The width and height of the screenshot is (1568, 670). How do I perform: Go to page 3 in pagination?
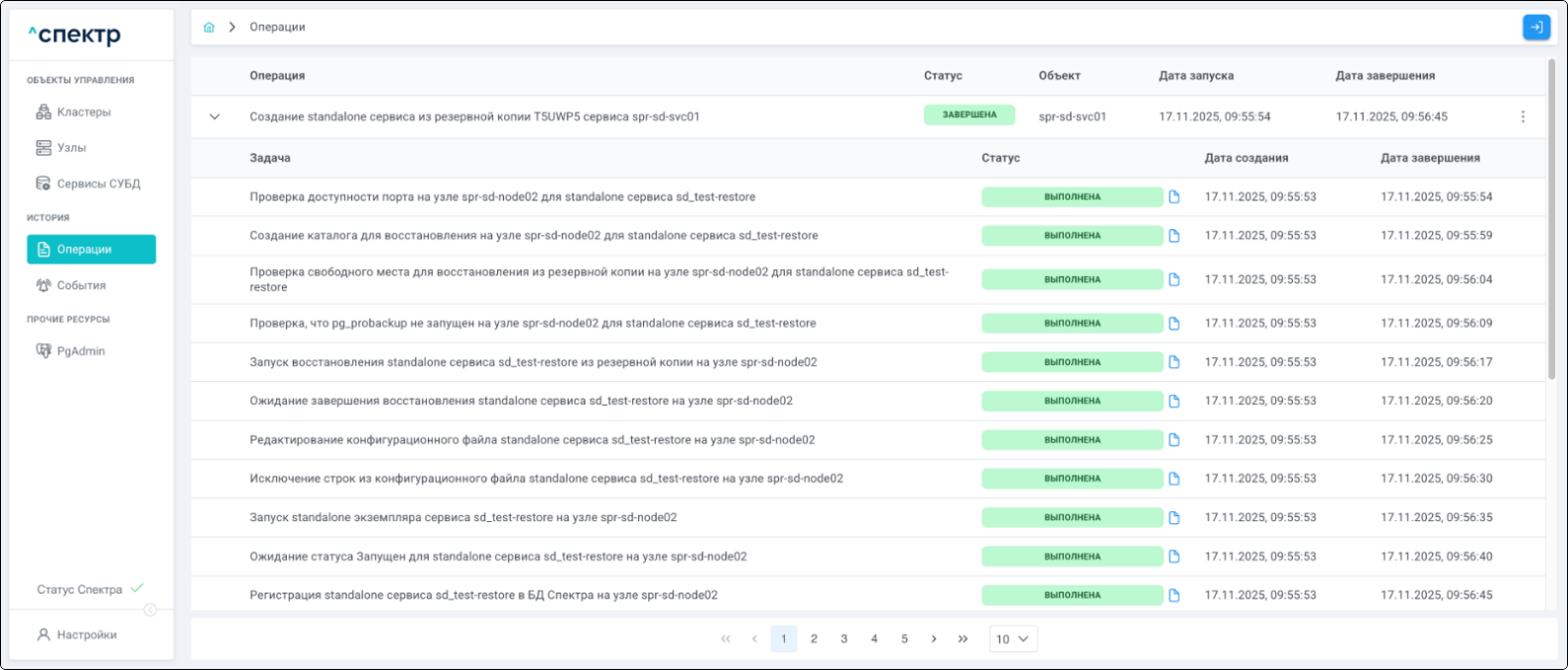(x=844, y=639)
